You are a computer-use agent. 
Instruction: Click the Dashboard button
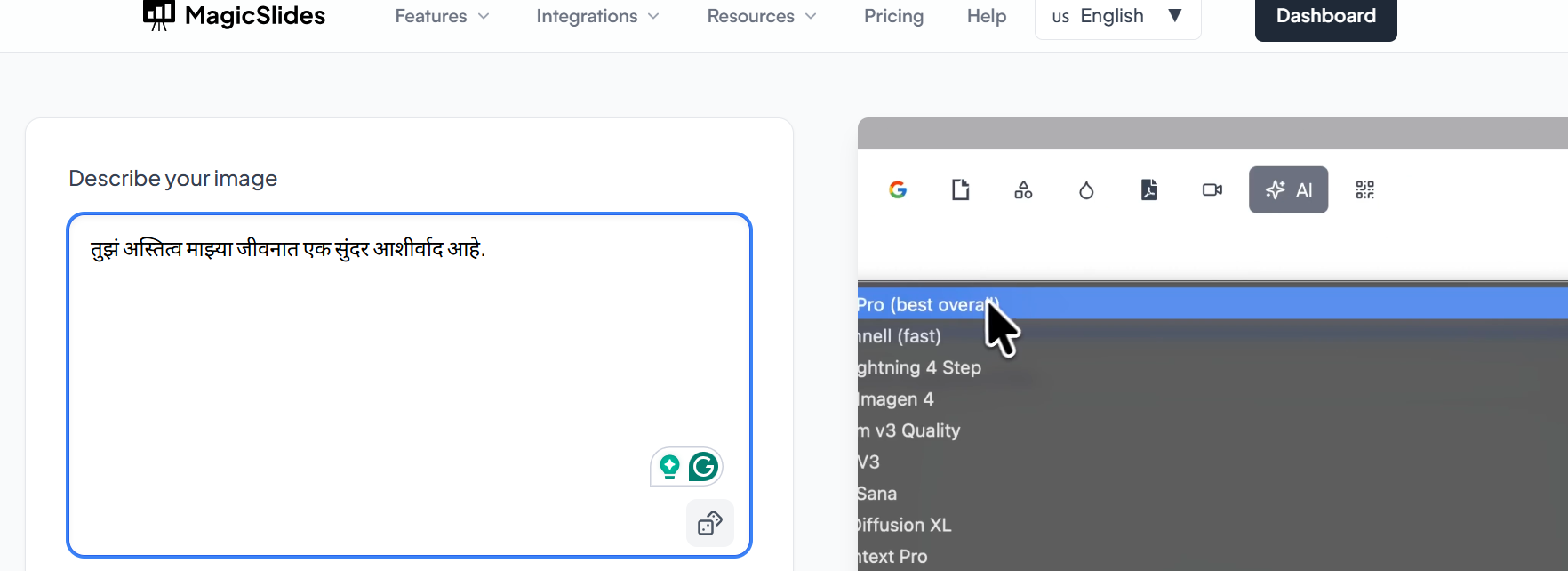point(1325,16)
